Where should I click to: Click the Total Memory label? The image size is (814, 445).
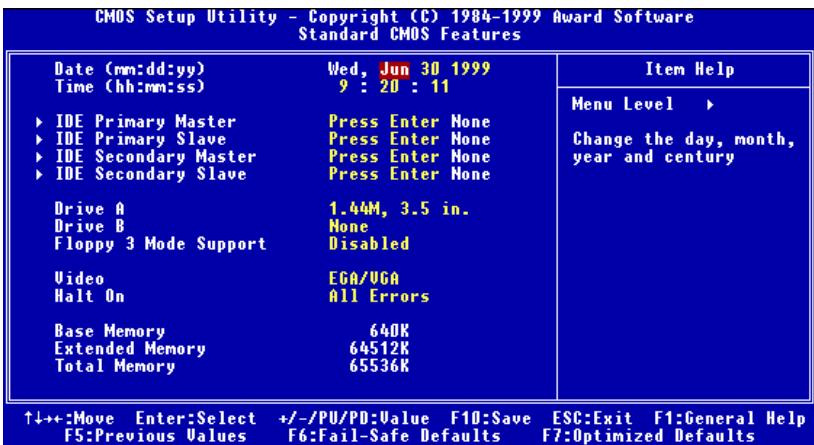pyautogui.click(x=115, y=367)
